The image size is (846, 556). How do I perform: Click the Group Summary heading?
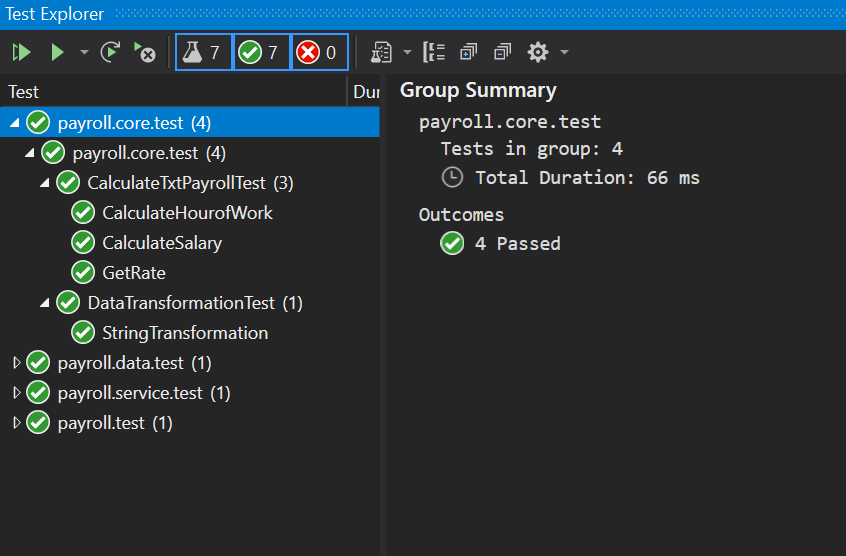coord(478,91)
